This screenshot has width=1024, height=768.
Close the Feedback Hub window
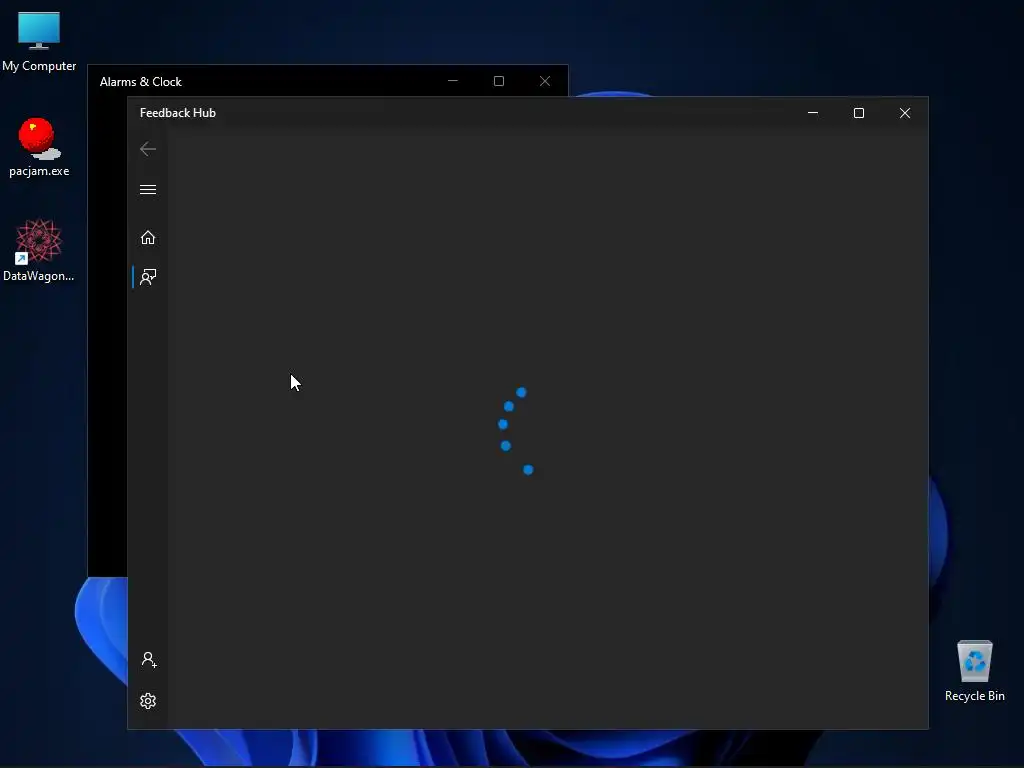pos(905,113)
